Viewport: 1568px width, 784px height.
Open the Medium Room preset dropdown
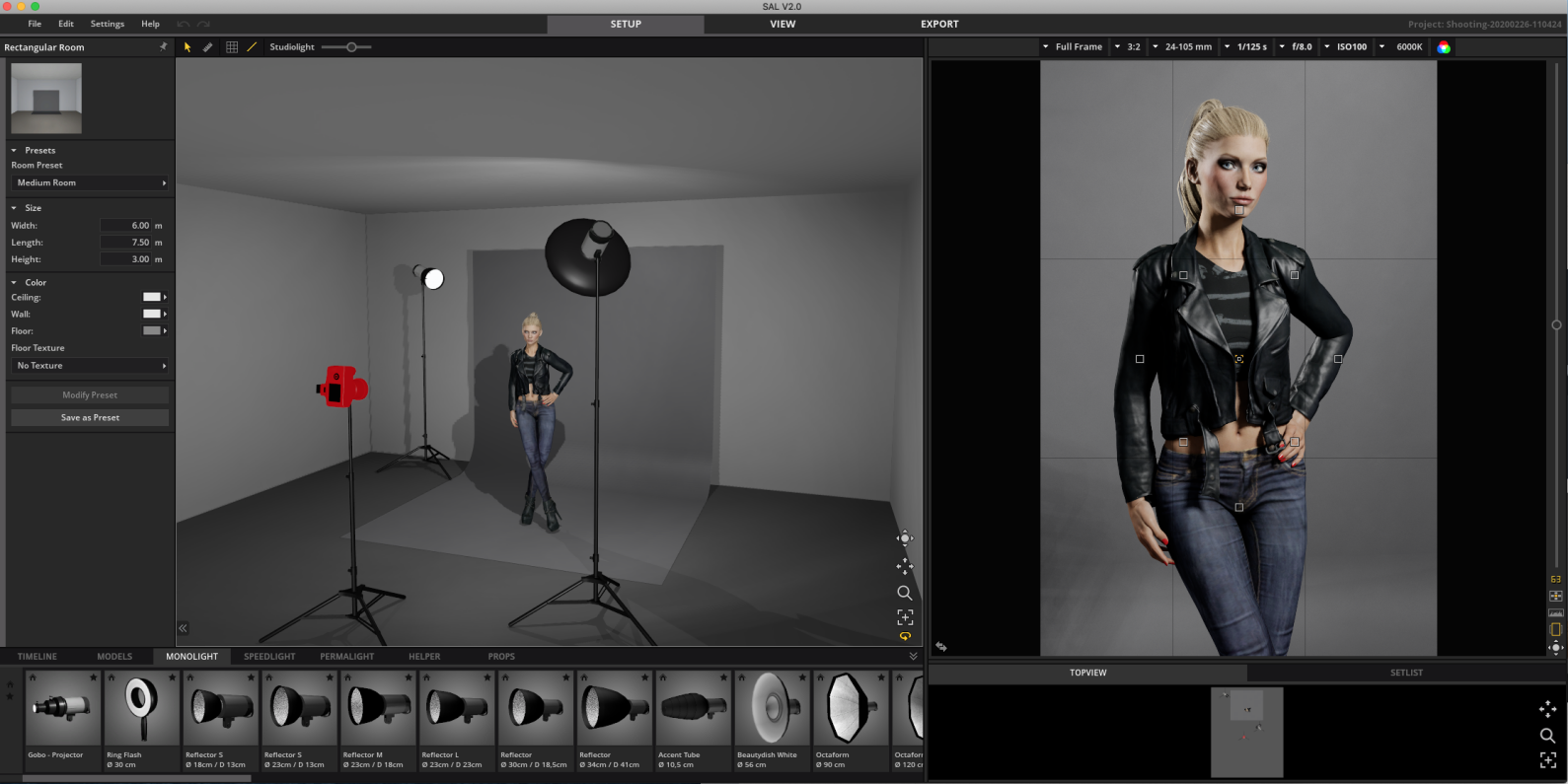pyautogui.click(x=90, y=182)
